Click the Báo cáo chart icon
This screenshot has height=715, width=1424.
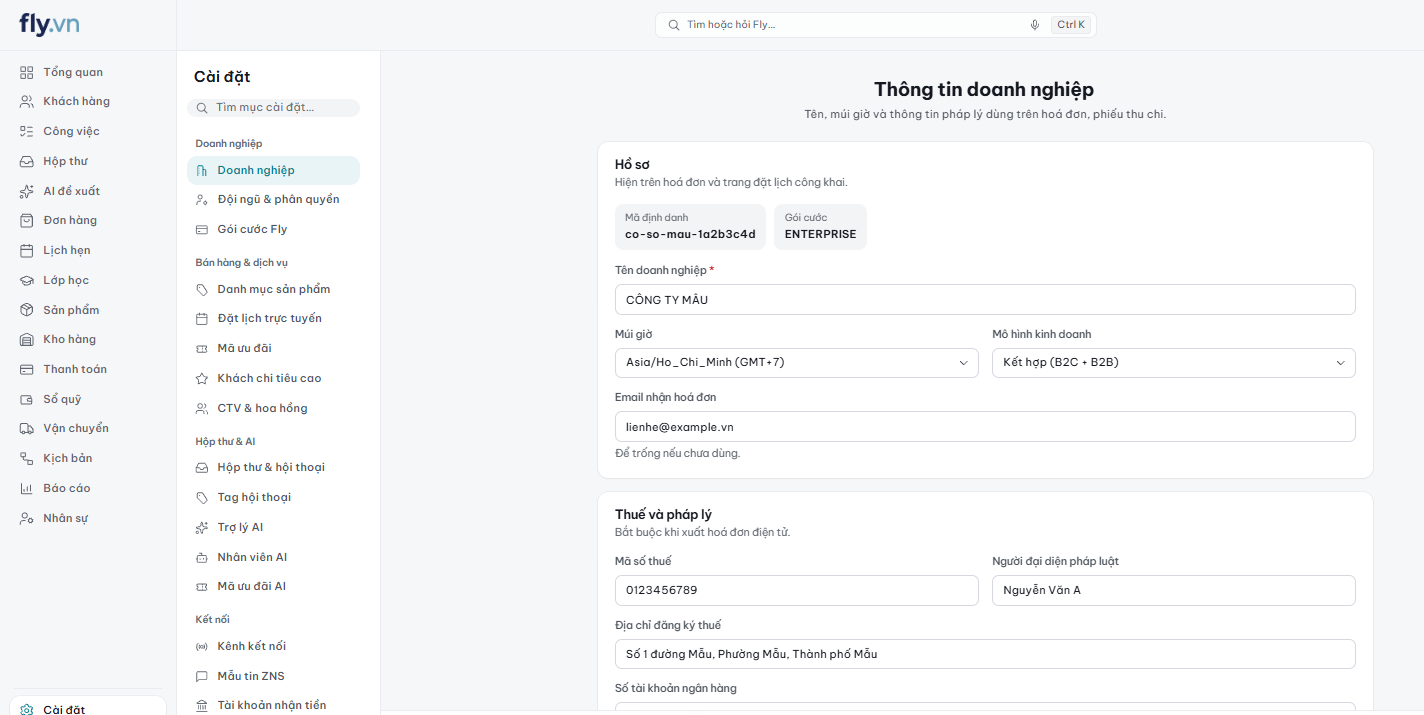click(27, 488)
